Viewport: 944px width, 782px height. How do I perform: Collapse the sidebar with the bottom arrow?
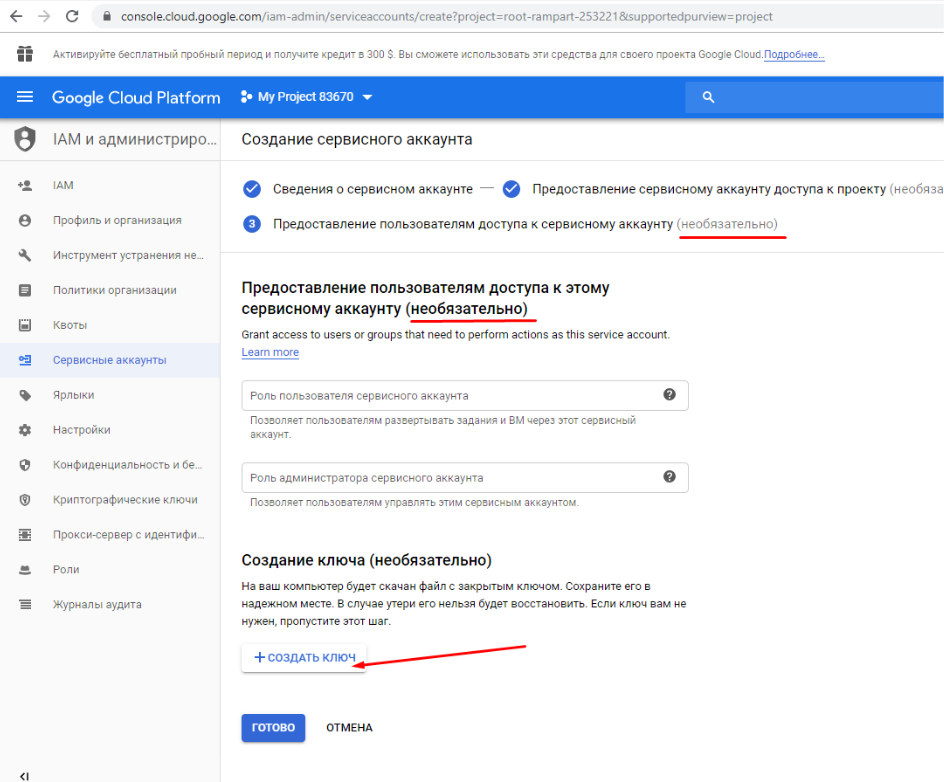(x=24, y=776)
